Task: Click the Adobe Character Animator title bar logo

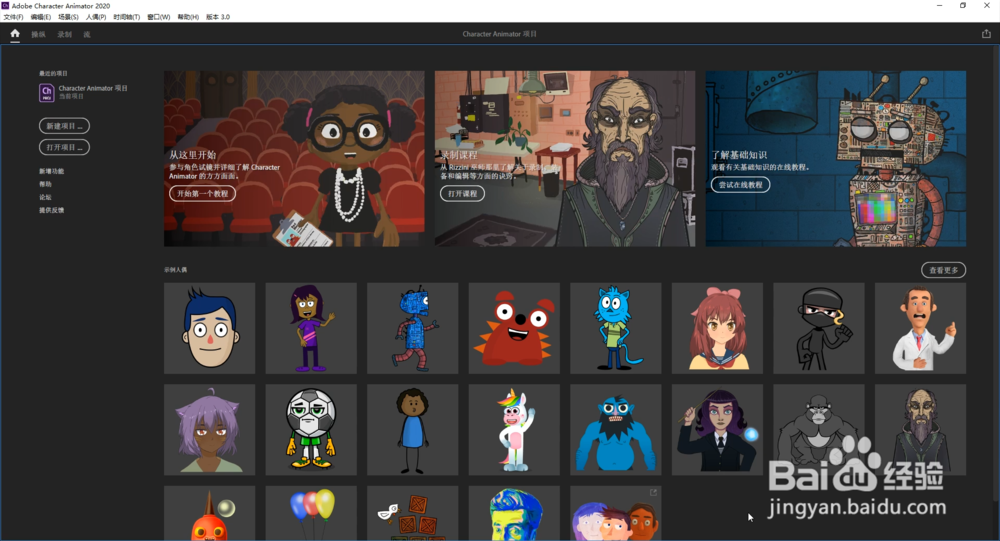Action: click(x=5, y=6)
